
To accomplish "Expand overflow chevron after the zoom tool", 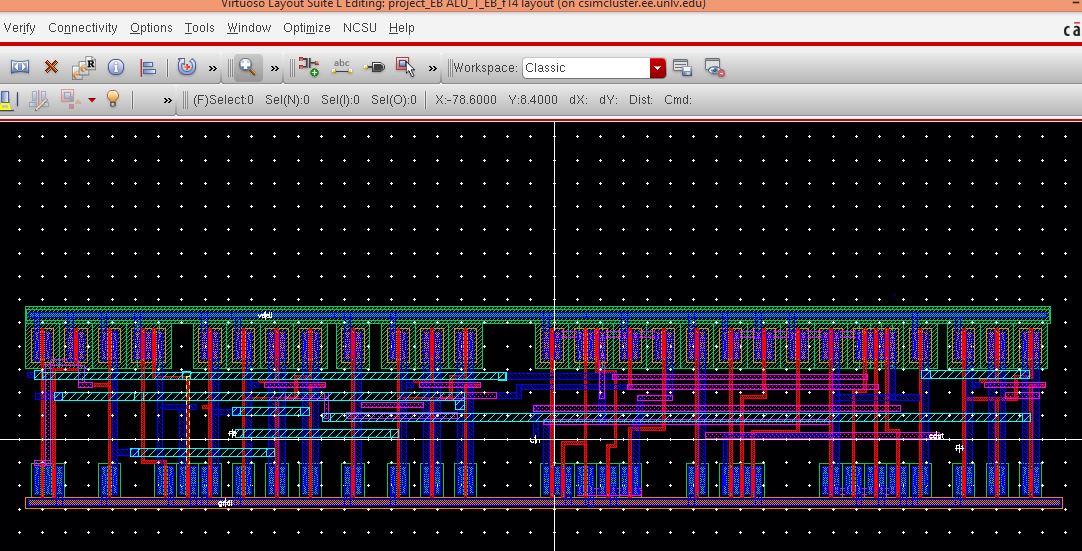I will [275, 68].
